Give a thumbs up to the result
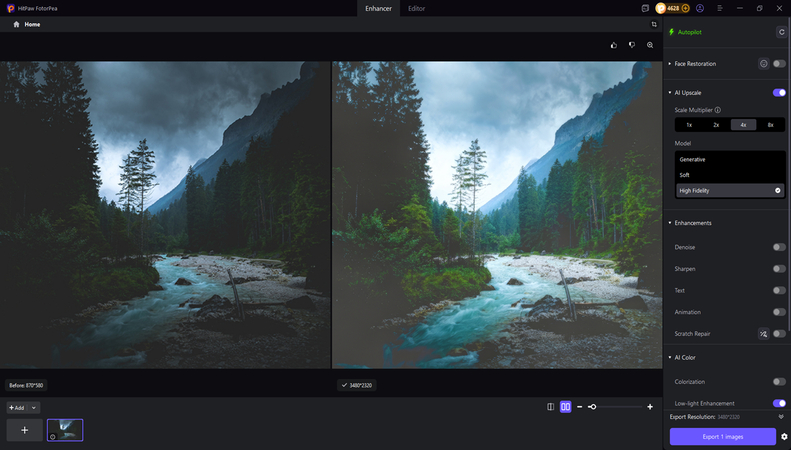The width and height of the screenshot is (791, 450). [x=613, y=45]
